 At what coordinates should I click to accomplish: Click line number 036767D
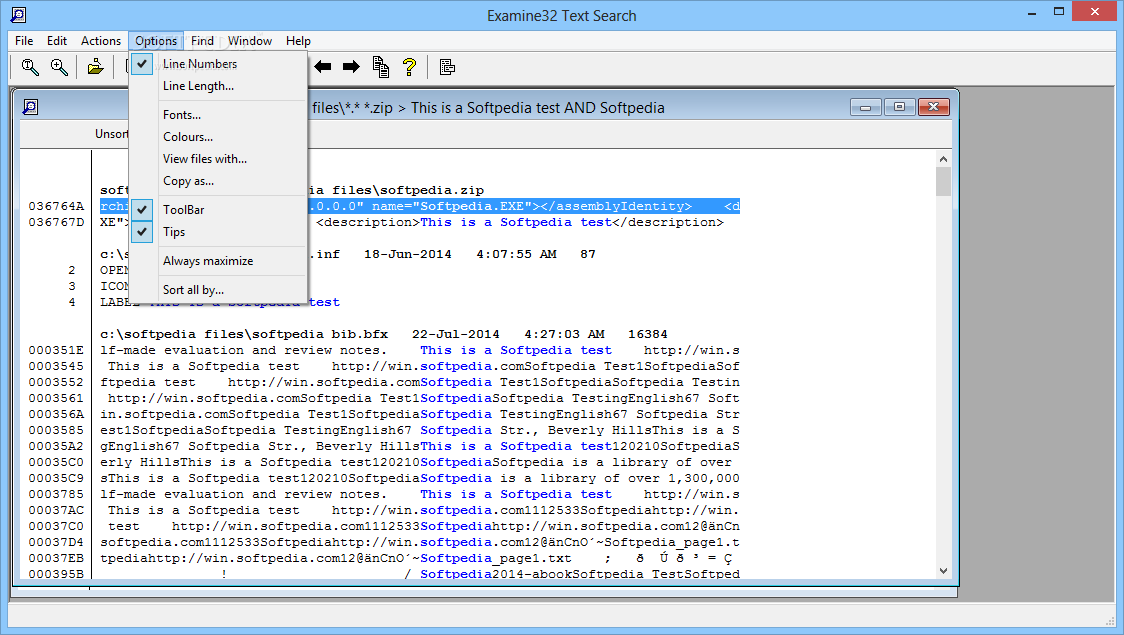point(56,222)
